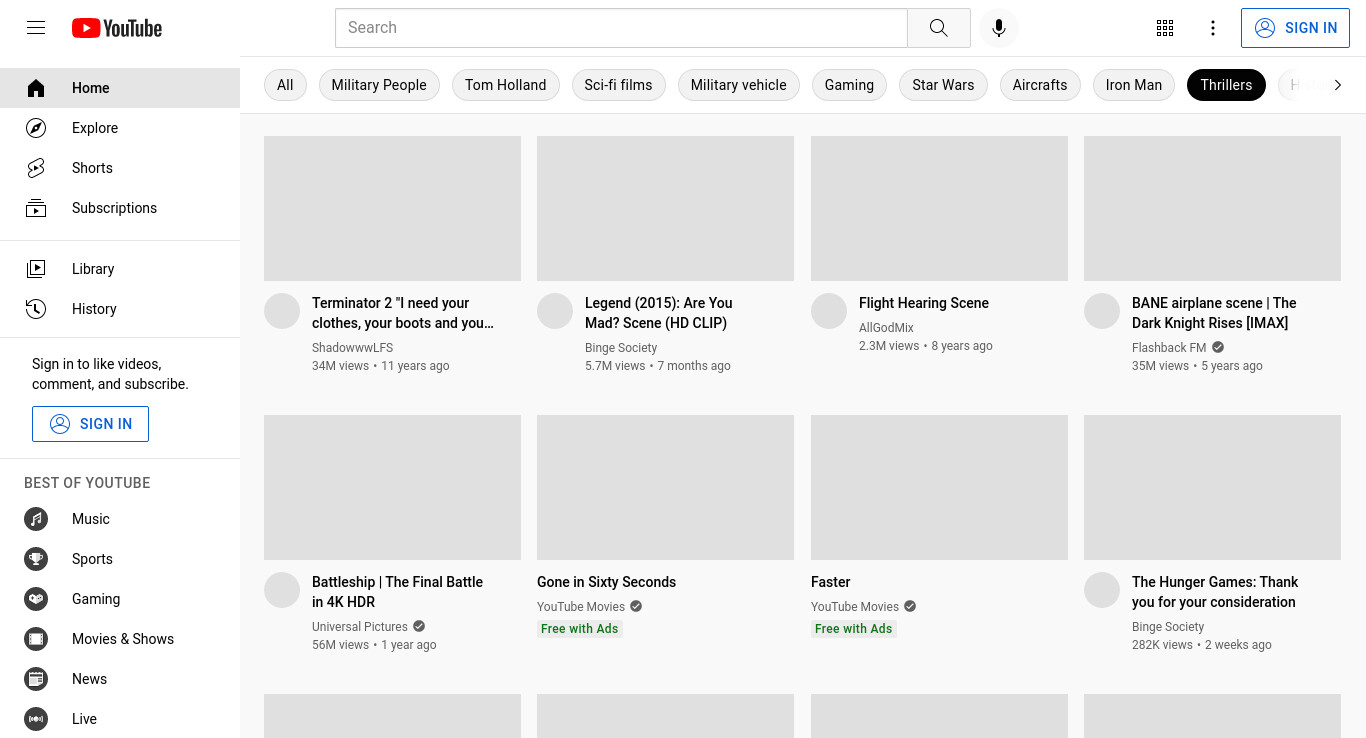Open Gone in Sixty Seconds title

pos(606,582)
